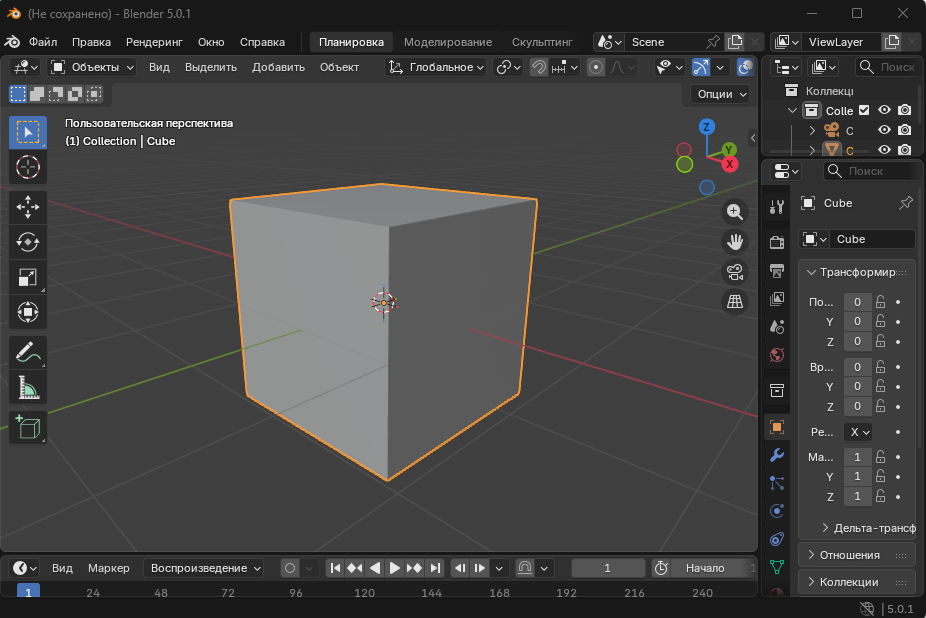Open the Object Constraints tab

click(777, 539)
